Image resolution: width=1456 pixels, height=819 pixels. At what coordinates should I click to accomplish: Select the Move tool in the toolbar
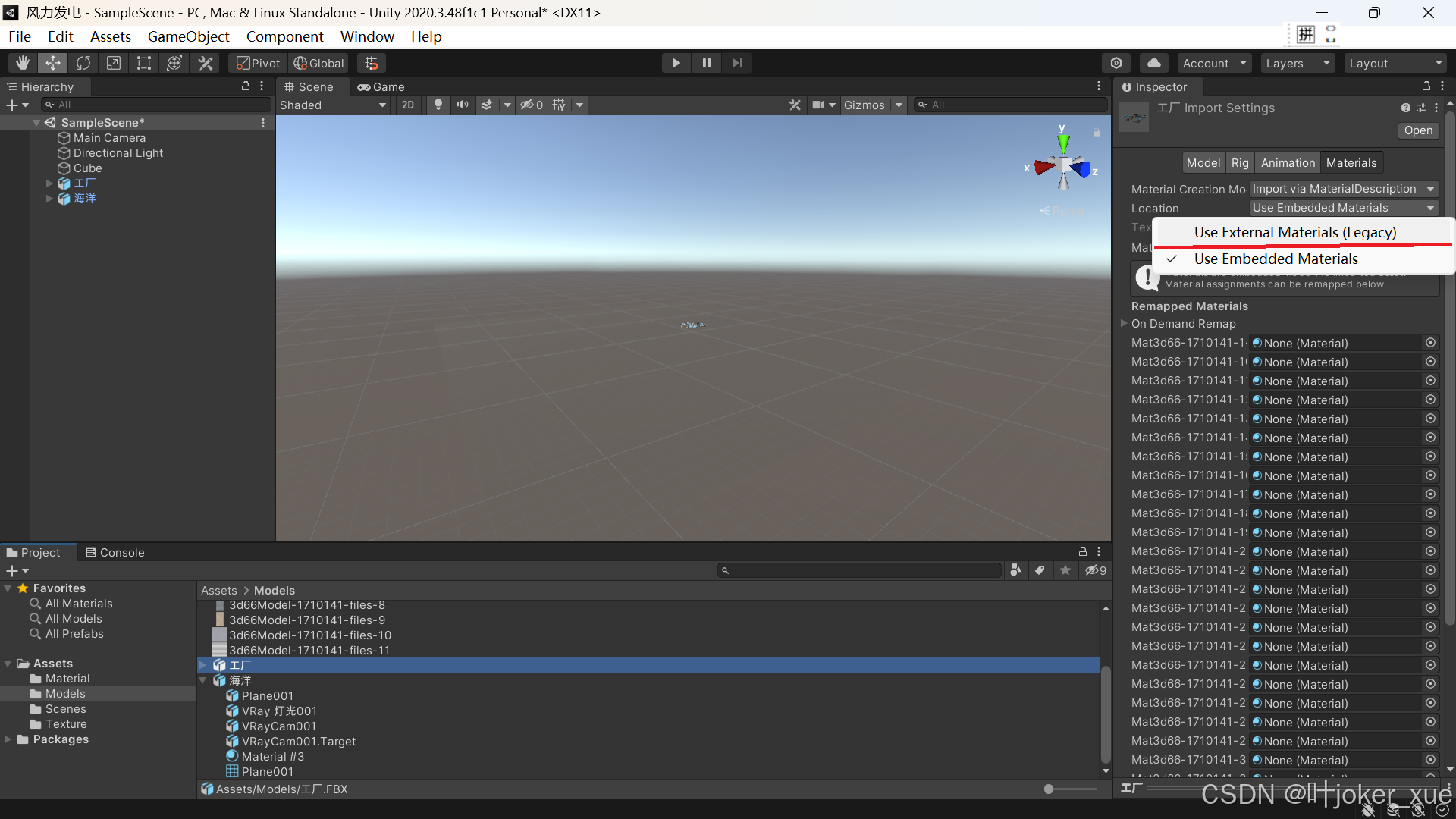click(x=52, y=62)
